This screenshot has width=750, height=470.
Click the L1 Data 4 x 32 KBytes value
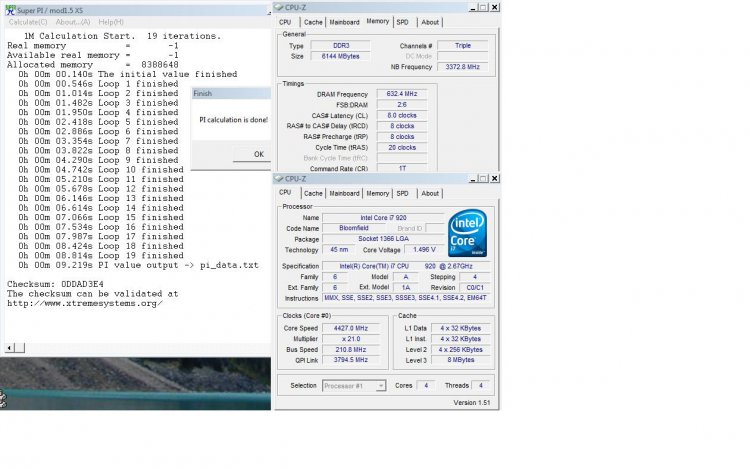461,328
